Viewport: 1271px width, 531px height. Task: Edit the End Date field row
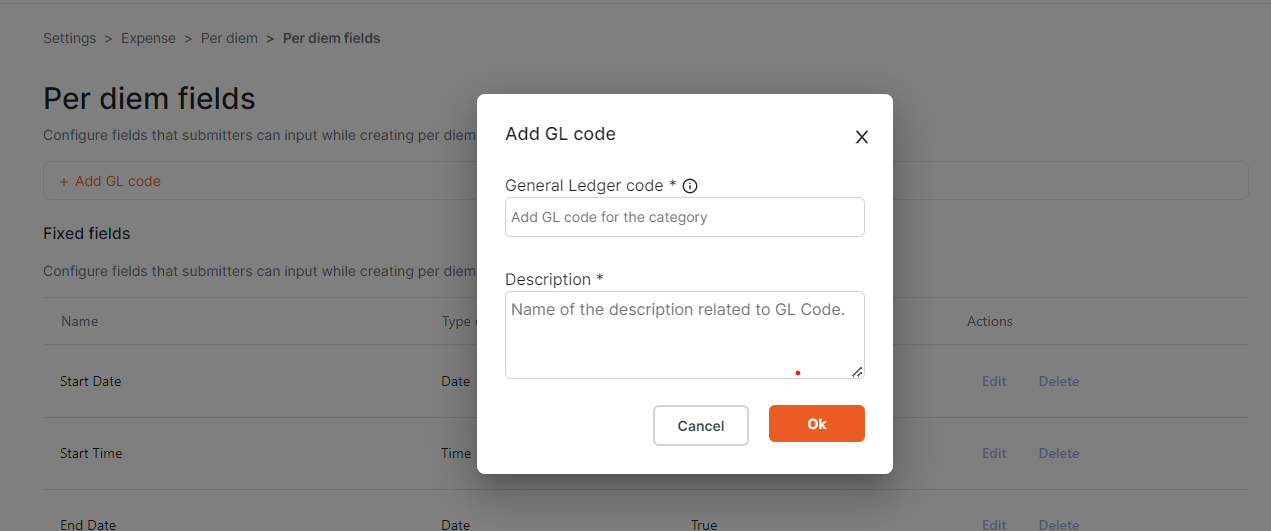point(994,524)
